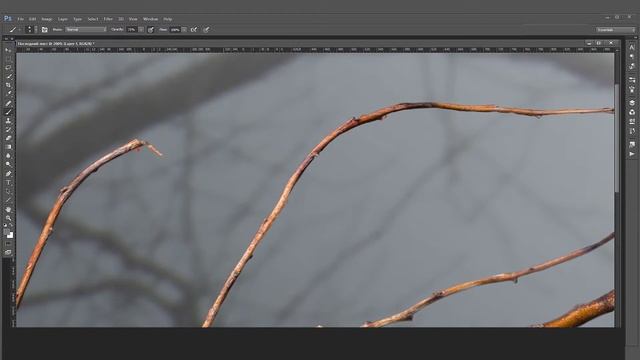Image resolution: width=640 pixels, height=360 pixels.
Task: Select the Dodge tool
Action: [8, 164]
